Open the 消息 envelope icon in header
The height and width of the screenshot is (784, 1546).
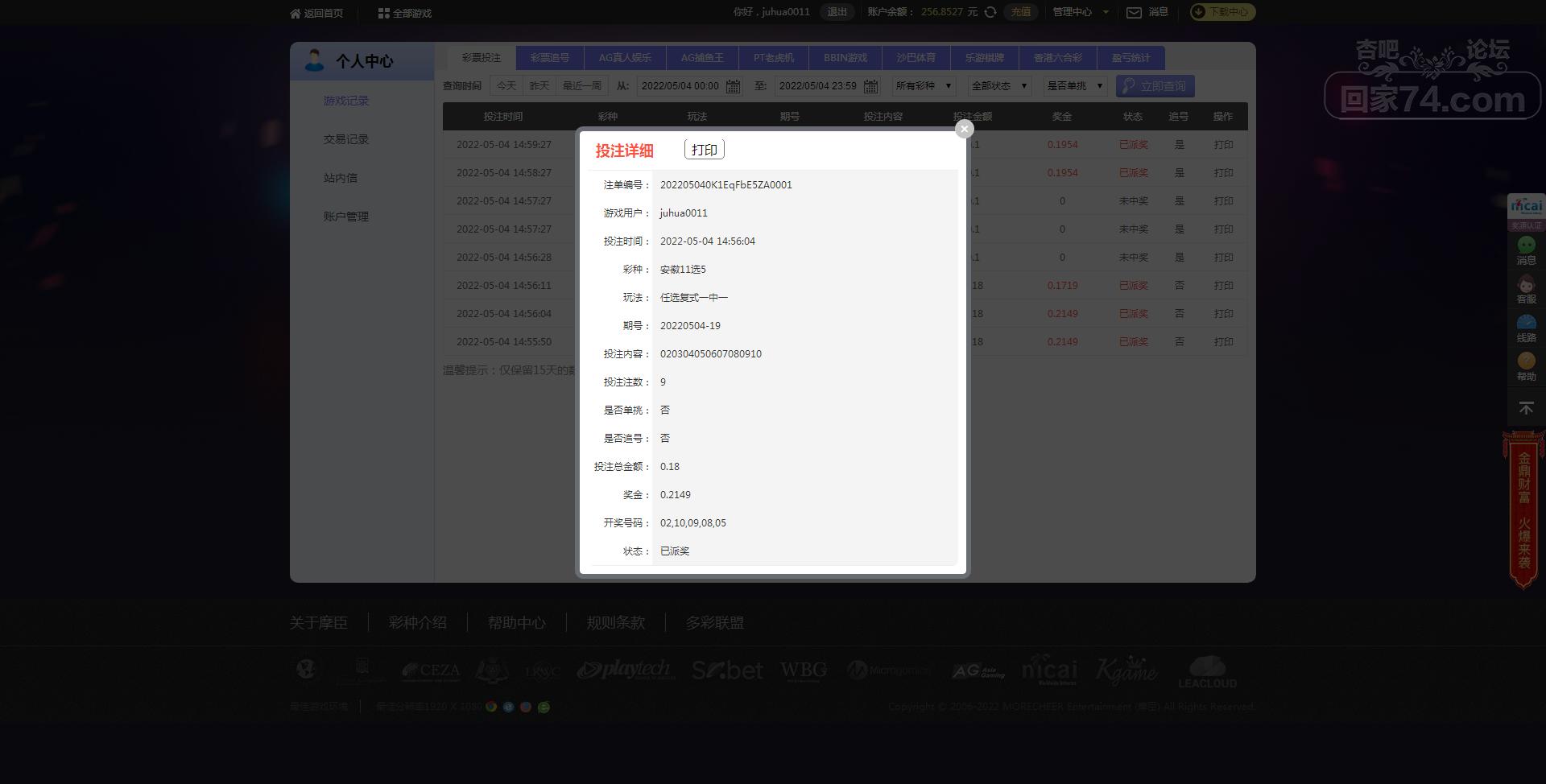click(x=1134, y=12)
